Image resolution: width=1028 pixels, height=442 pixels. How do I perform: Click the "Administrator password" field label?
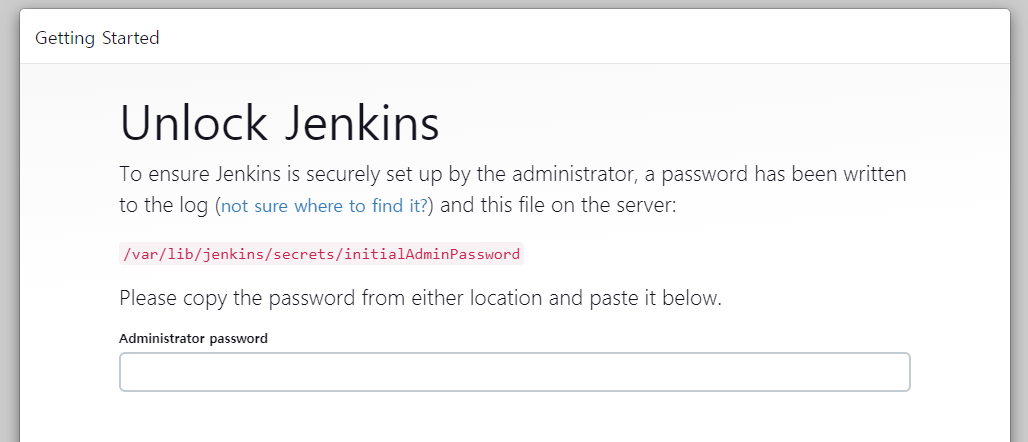pyautogui.click(x=193, y=338)
